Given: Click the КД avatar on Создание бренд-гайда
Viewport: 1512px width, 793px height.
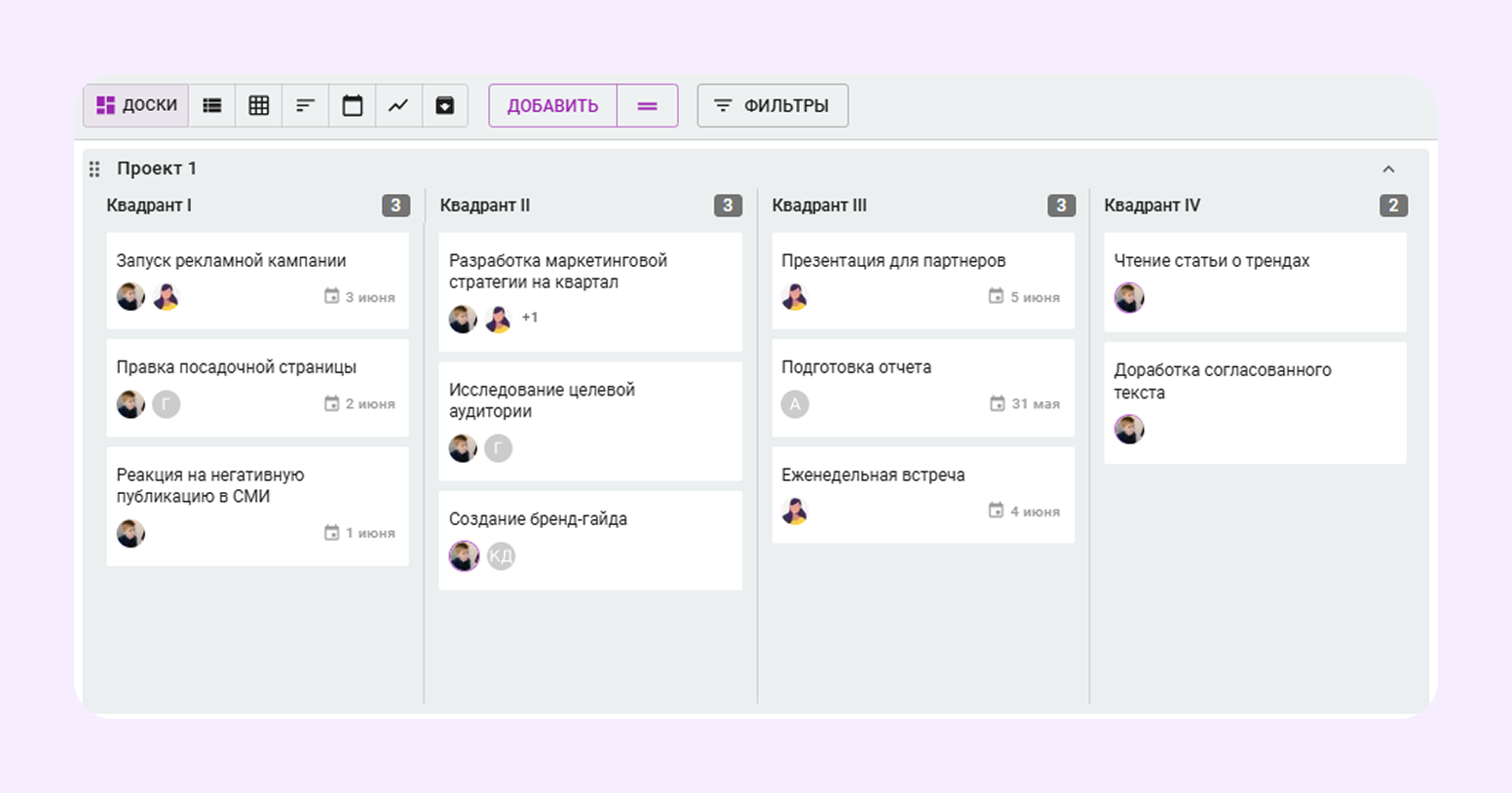Looking at the screenshot, I should (501, 556).
